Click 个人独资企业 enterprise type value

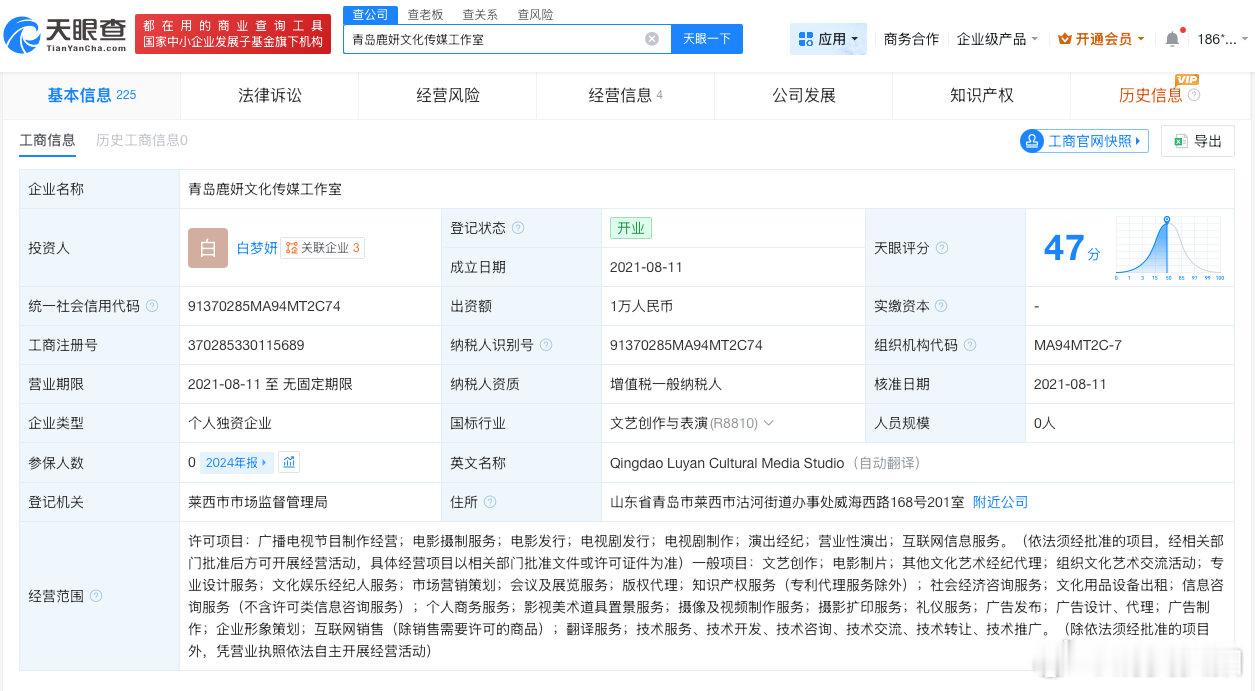point(230,423)
